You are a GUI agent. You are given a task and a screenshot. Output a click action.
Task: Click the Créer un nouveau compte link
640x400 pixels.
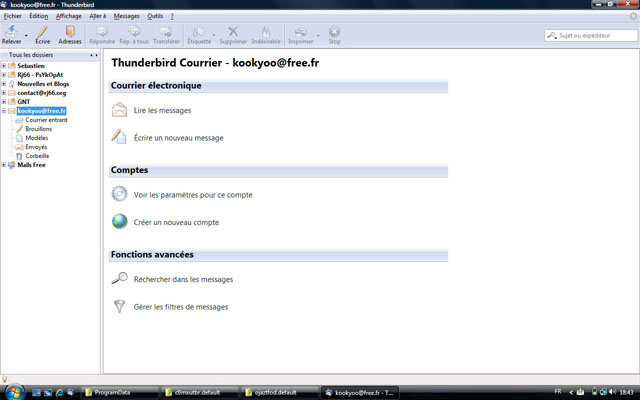click(176, 222)
